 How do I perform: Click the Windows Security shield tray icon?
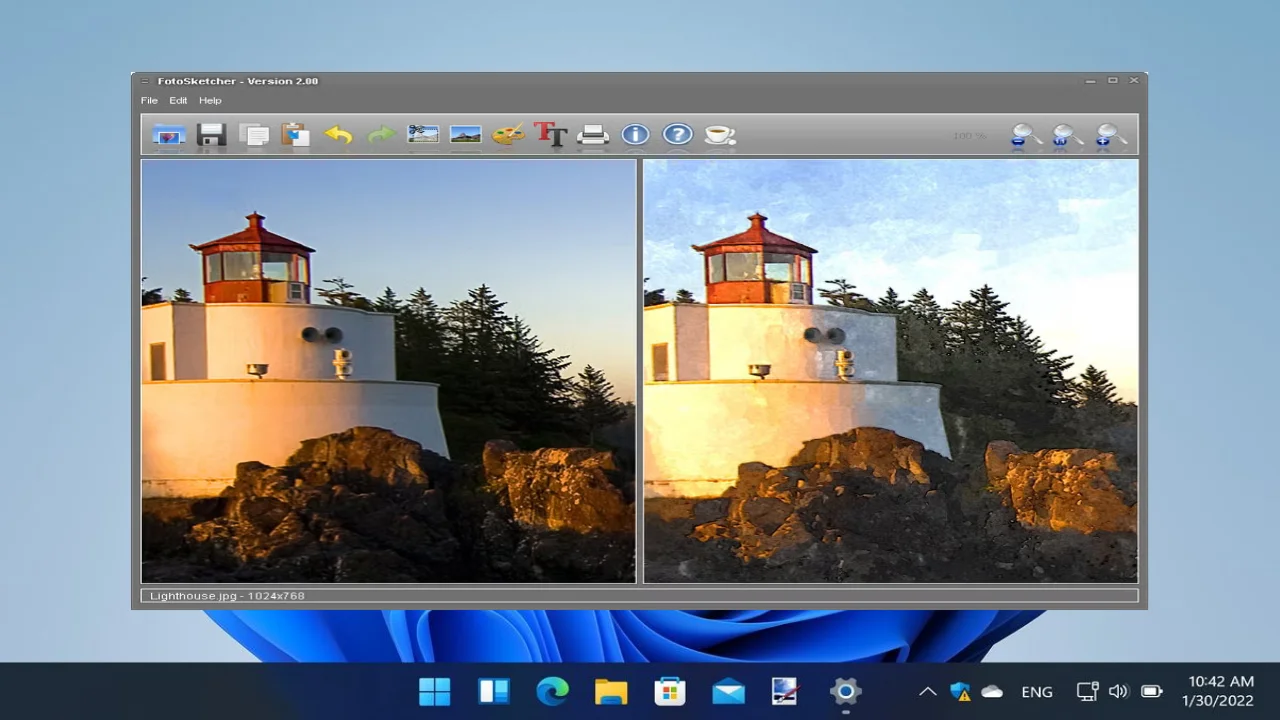coord(960,691)
